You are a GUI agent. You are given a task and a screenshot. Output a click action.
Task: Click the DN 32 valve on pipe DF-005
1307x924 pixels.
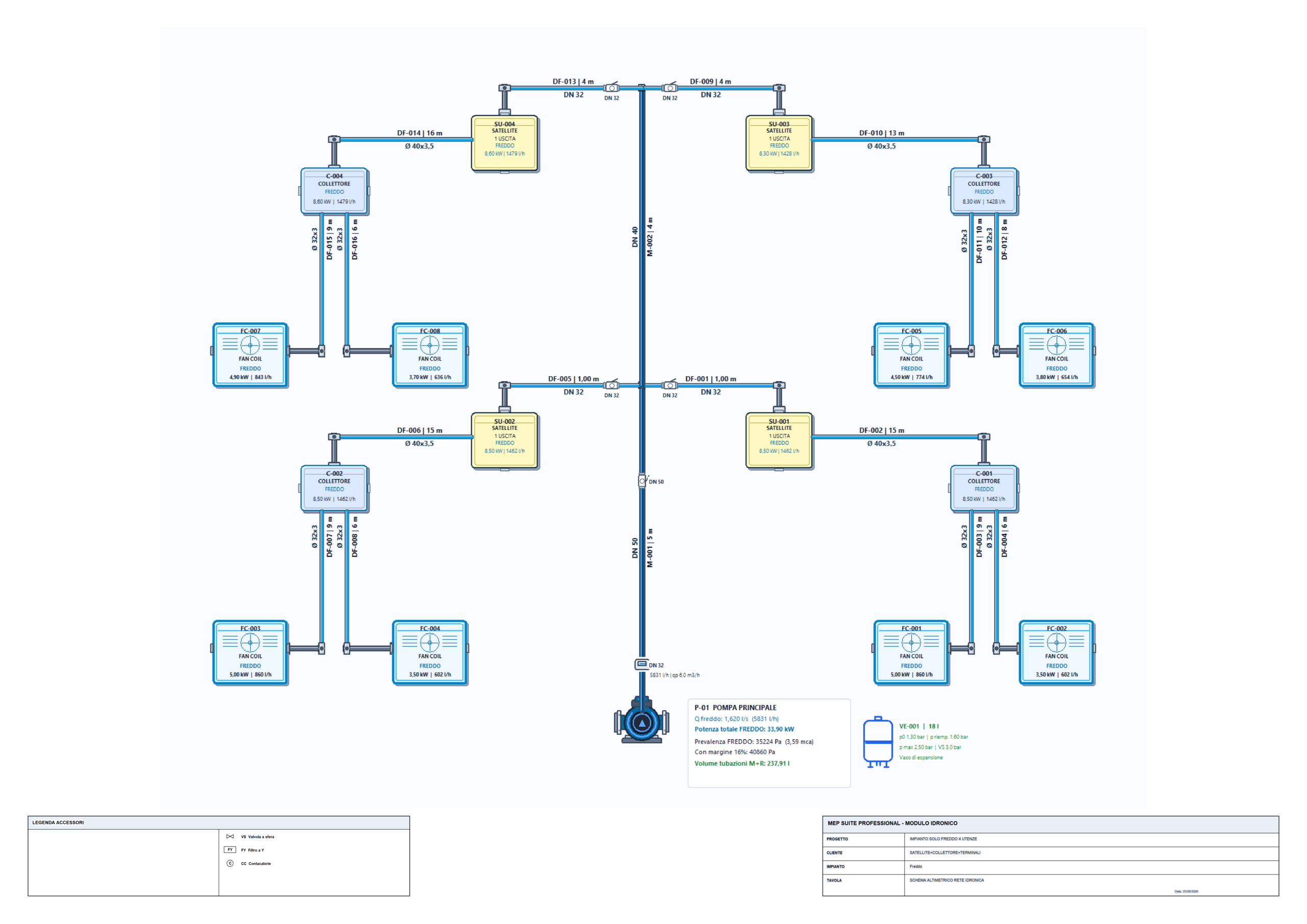click(x=611, y=385)
